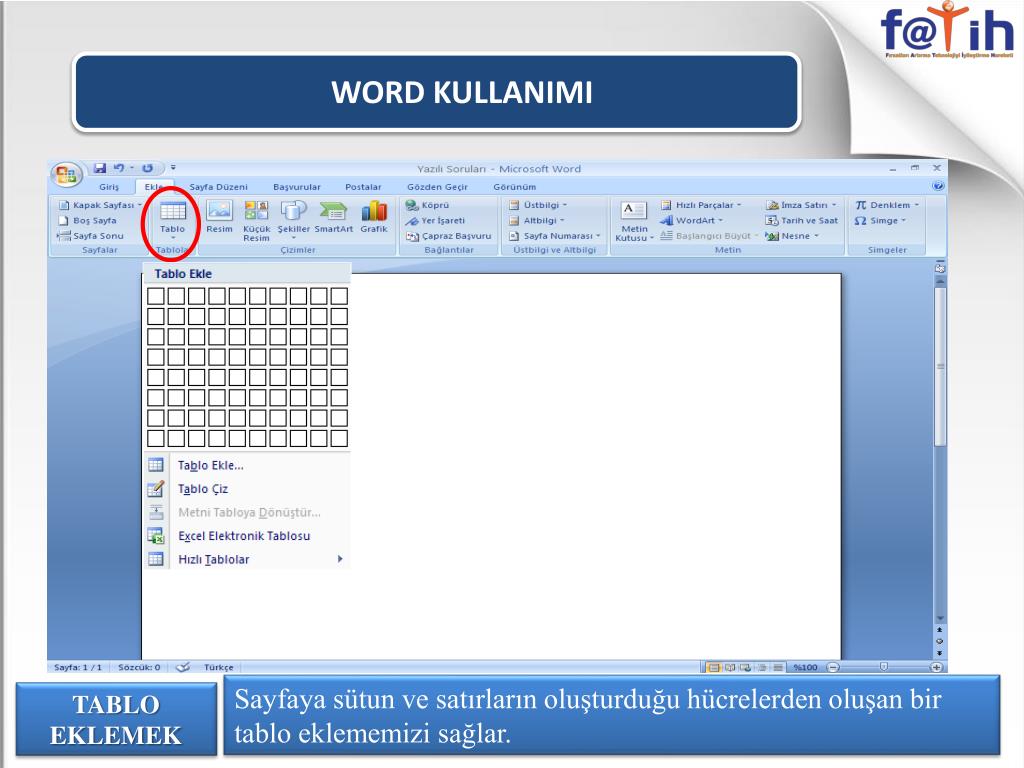Image resolution: width=1024 pixels, height=768 pixels.
Task: Open the Şekiller shapes gallery
Action: 294,219
